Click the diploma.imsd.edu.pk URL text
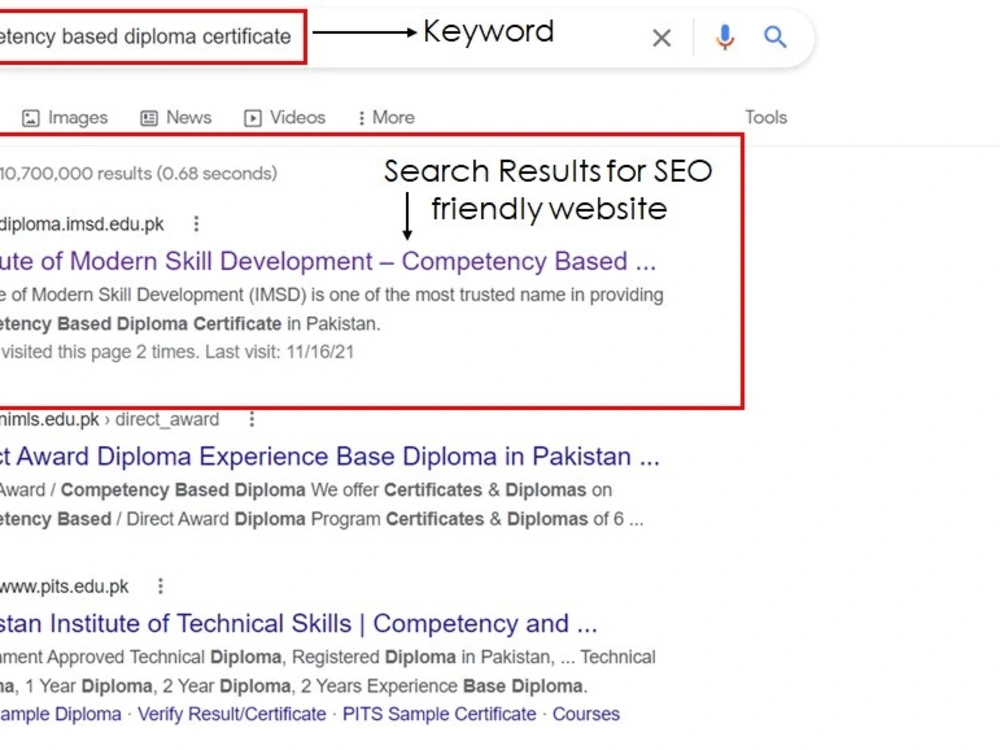This screenshot has height=750, width=1000. point(82,224)
